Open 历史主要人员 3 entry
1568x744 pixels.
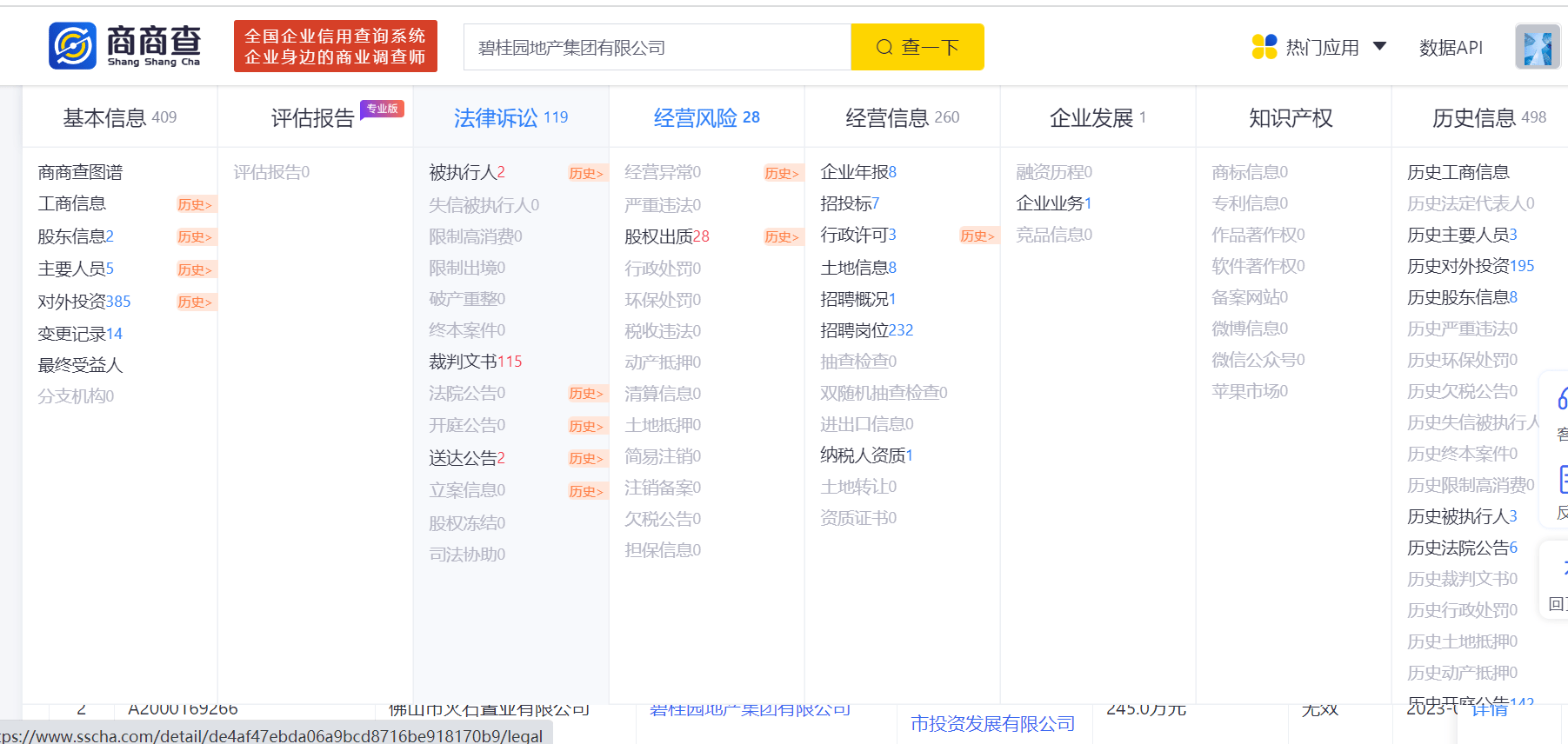pos(1463,235)
